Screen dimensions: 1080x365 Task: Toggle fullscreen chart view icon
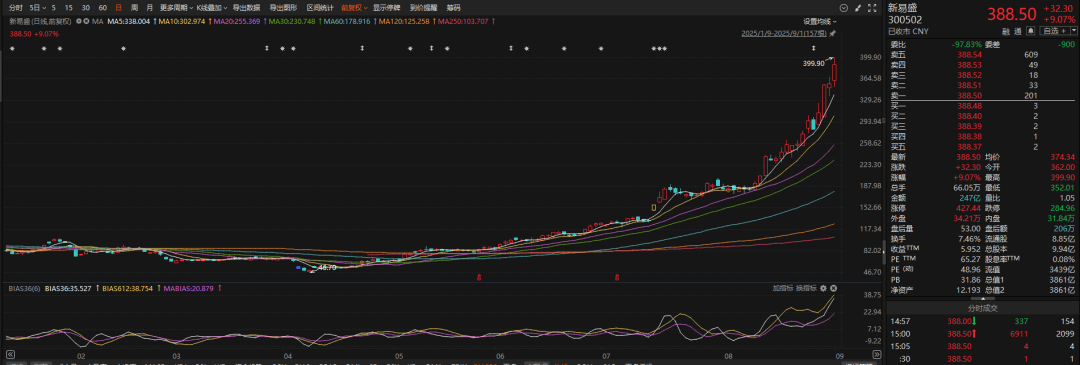coord(872,8)
